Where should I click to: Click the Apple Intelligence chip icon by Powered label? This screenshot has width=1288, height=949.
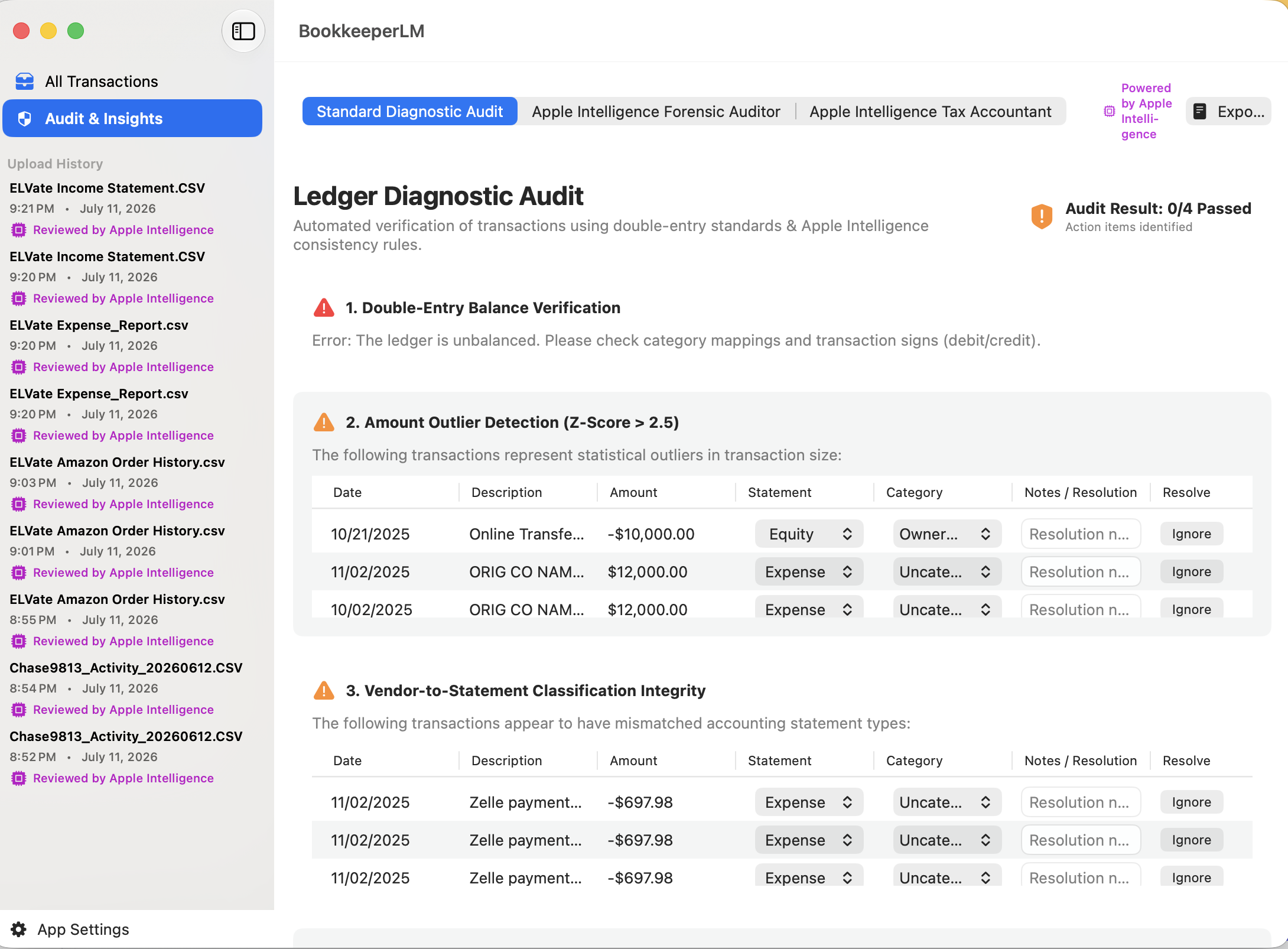(1110, 111)
